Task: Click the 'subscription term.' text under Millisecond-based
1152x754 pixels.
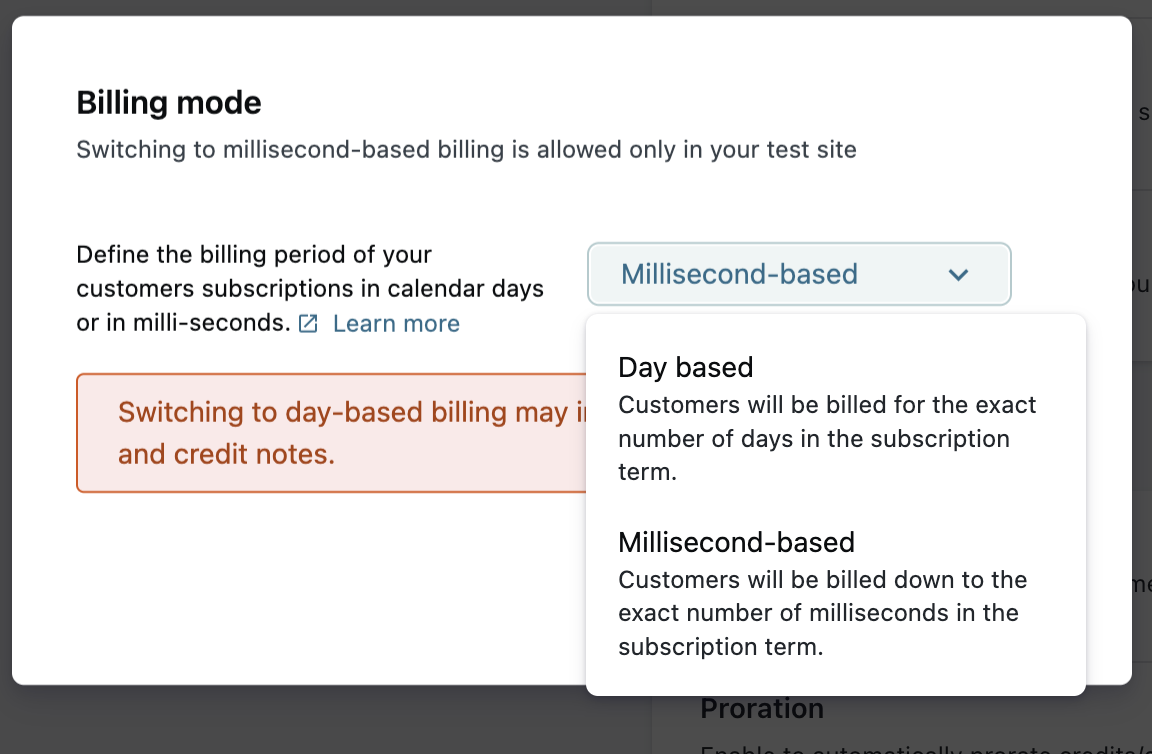Action: (x=720, y=647)
